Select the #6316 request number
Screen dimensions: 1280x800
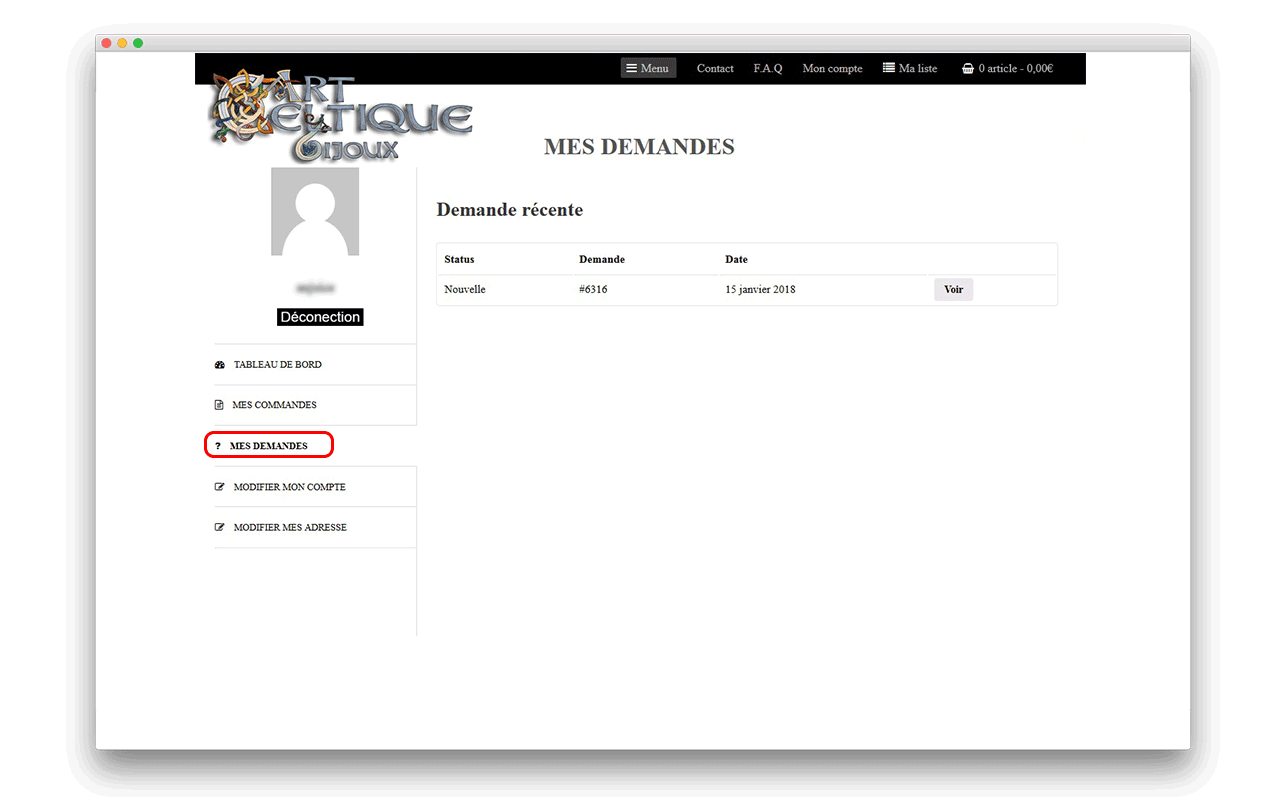coord(593,290)
